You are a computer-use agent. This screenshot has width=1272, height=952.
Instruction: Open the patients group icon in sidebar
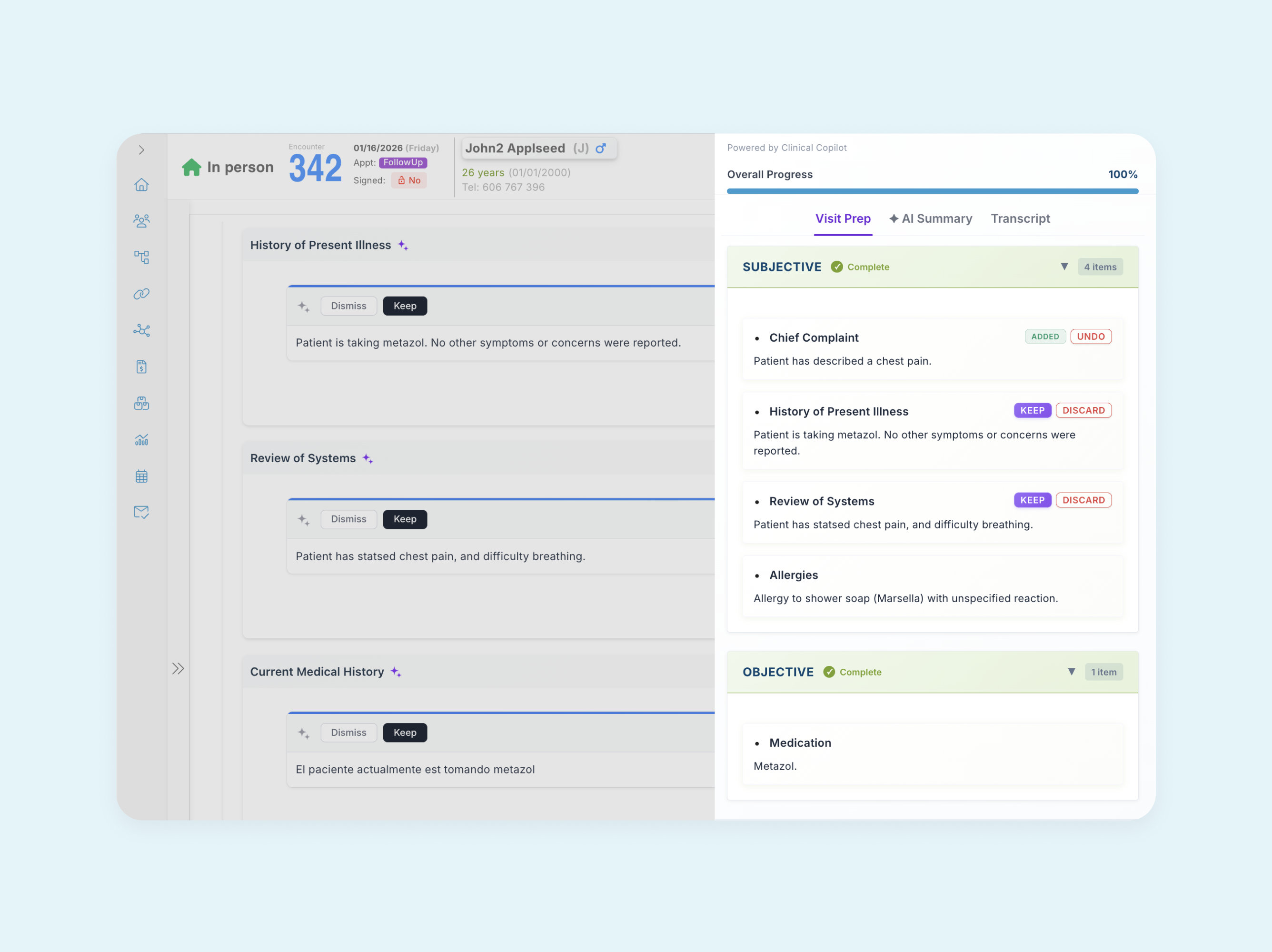(x=141, y=221)
